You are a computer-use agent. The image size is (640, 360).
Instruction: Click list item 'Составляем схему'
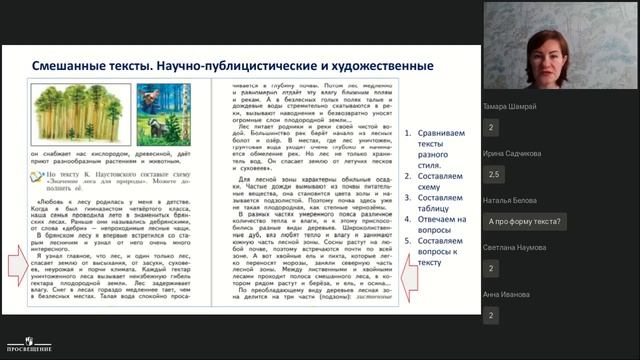[434, 182]
